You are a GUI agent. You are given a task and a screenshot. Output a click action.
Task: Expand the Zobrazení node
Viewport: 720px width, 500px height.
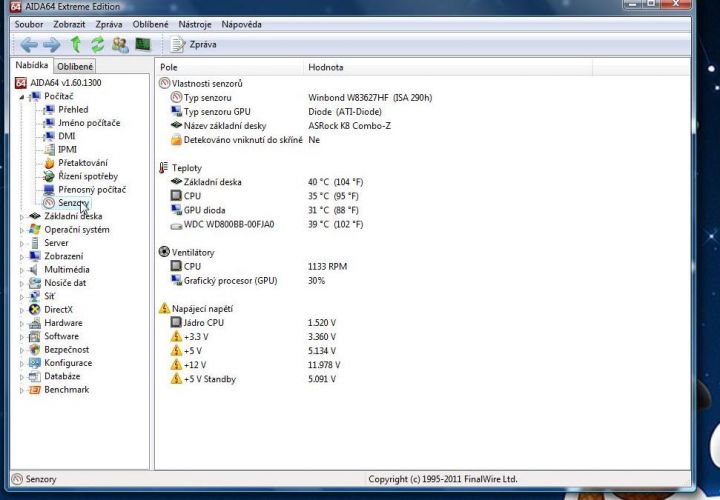click(x=22, y=257)
